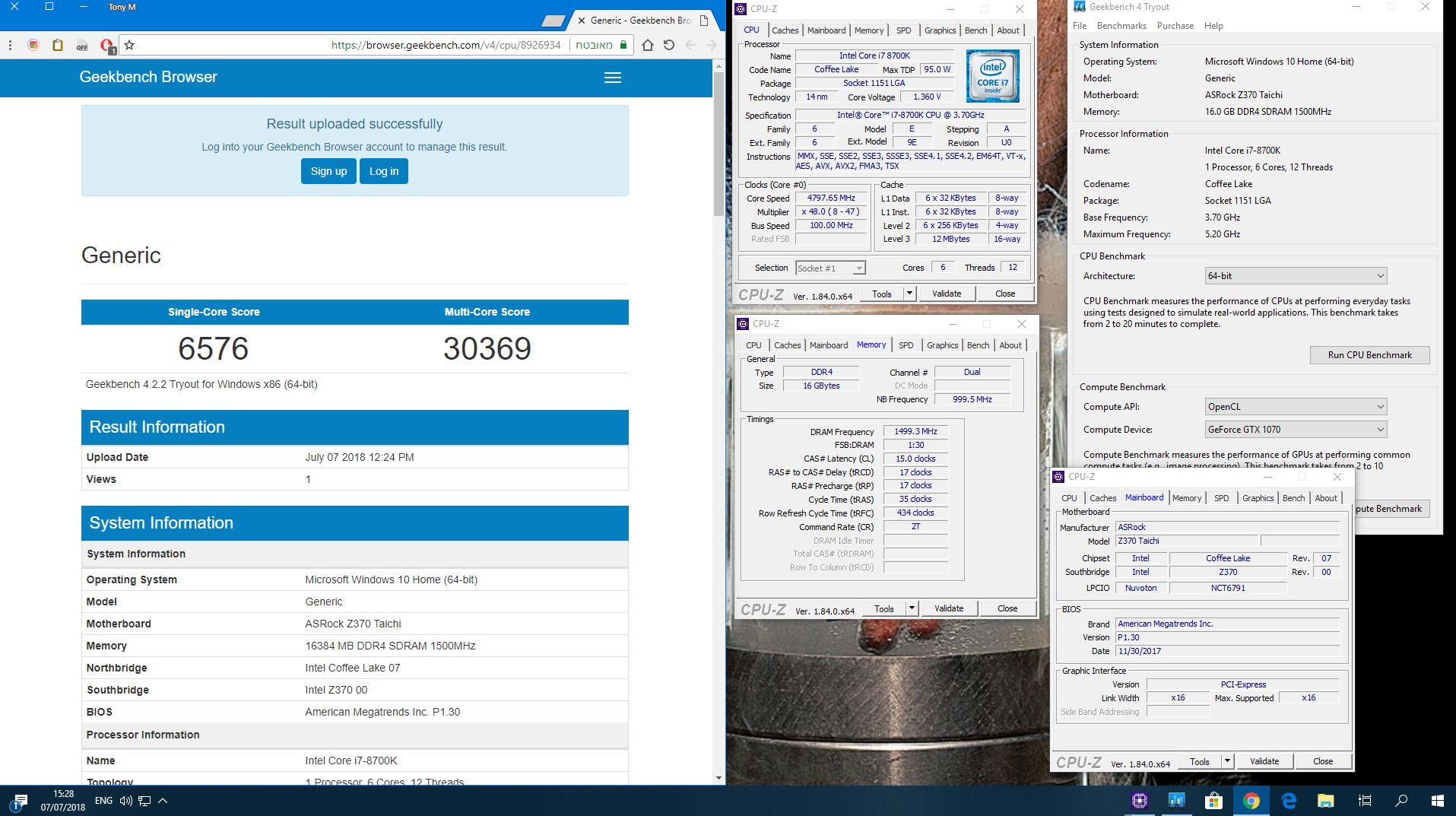Open Task View on taskbar
1456x816 pixels.
coord(1364,800)
